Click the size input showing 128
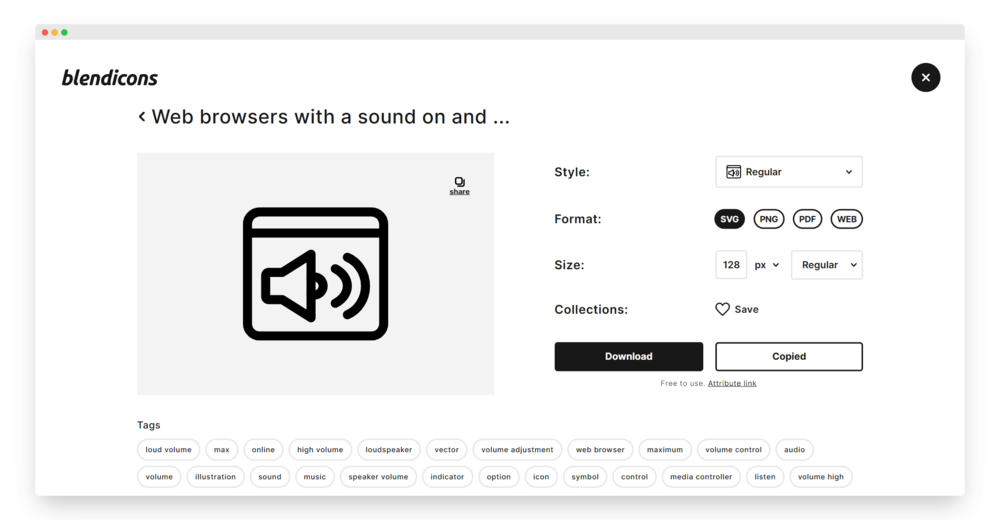Image resolution: width=1000 pixels, height=520 pixels. tap(731, 265)
